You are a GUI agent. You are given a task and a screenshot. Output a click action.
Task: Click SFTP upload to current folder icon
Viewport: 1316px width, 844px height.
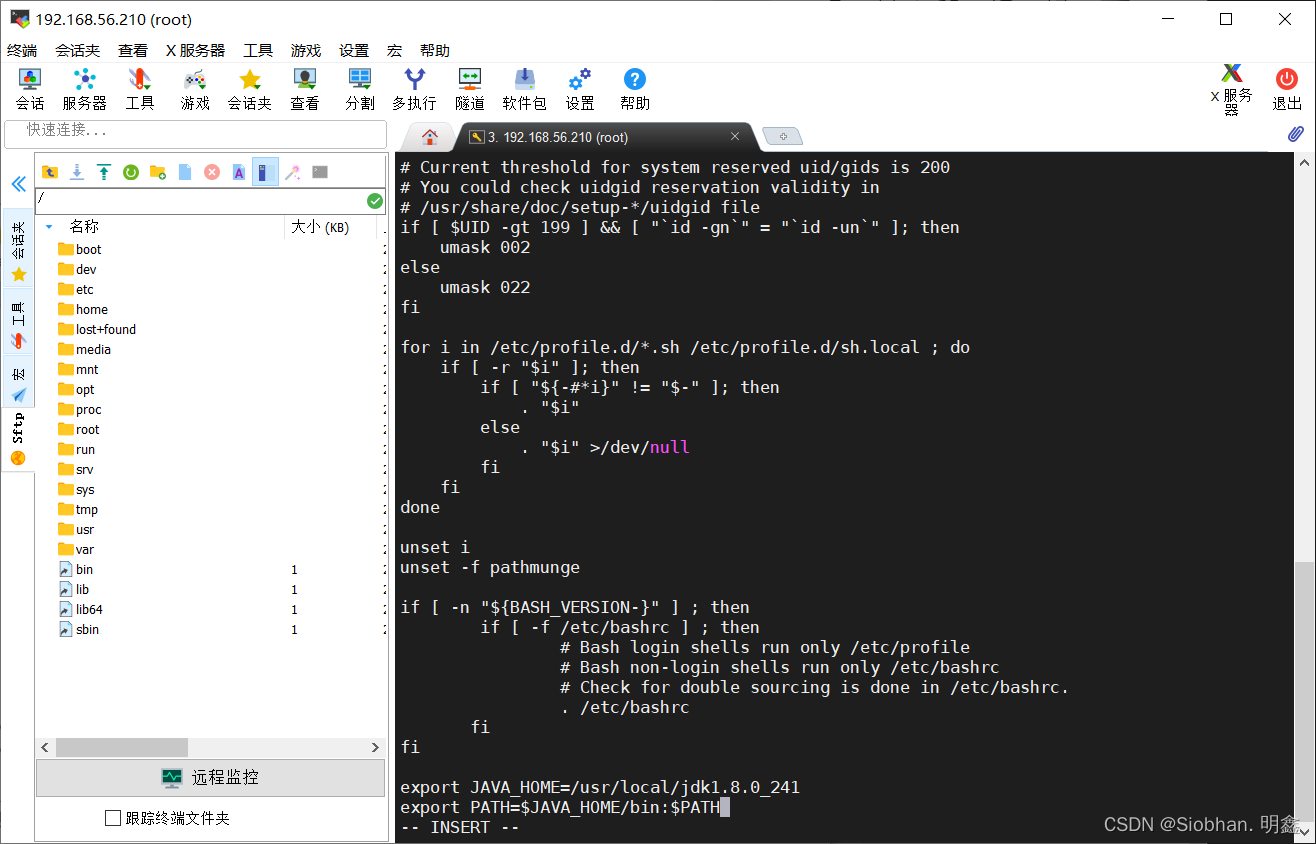click(103, 172)
